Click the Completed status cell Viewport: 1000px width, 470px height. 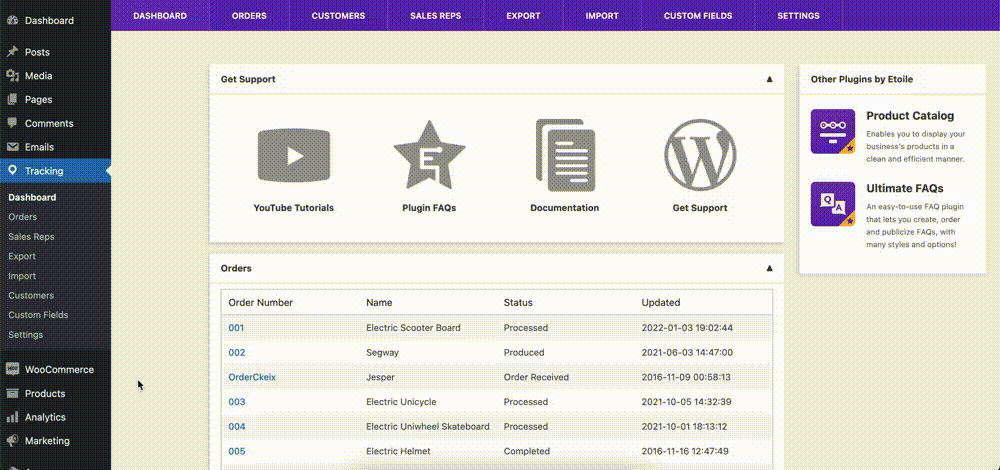pyautogui.click(x=527, y=452)
